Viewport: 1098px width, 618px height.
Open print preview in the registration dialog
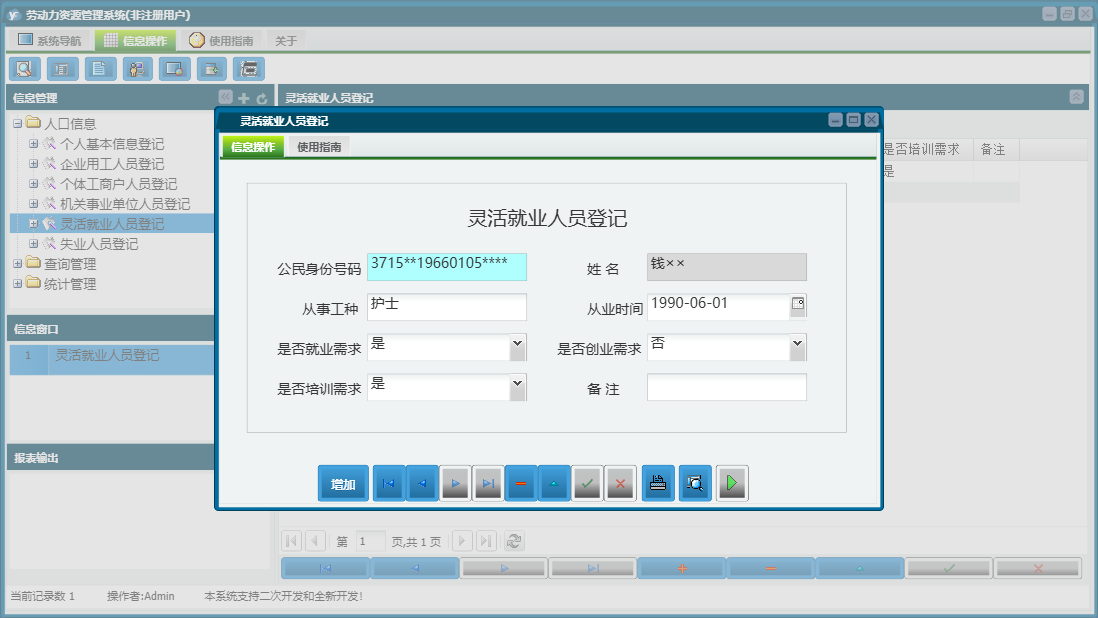[x=694, y=483]
